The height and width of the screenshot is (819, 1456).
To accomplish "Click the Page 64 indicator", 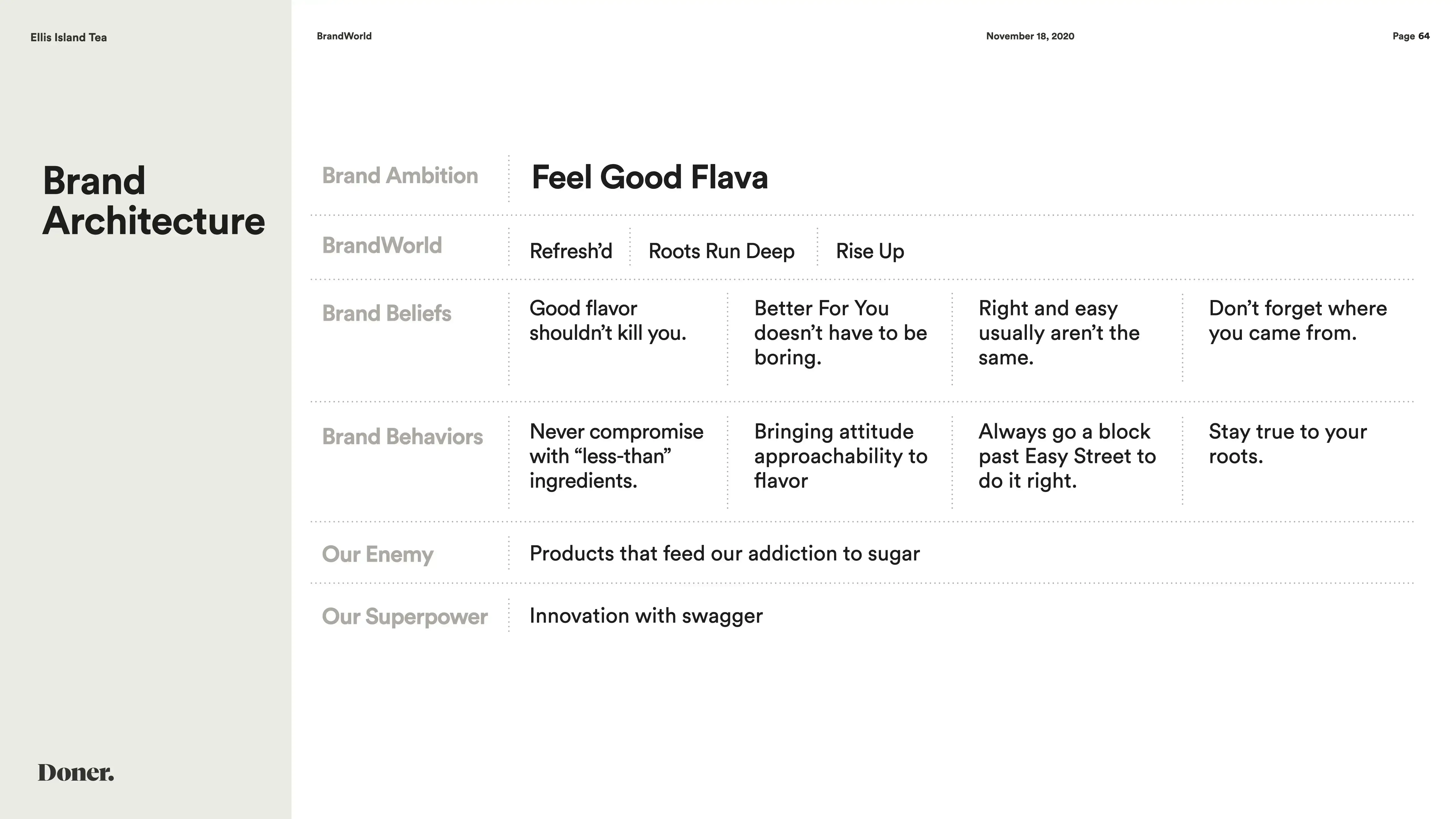I will point(1410,36).
